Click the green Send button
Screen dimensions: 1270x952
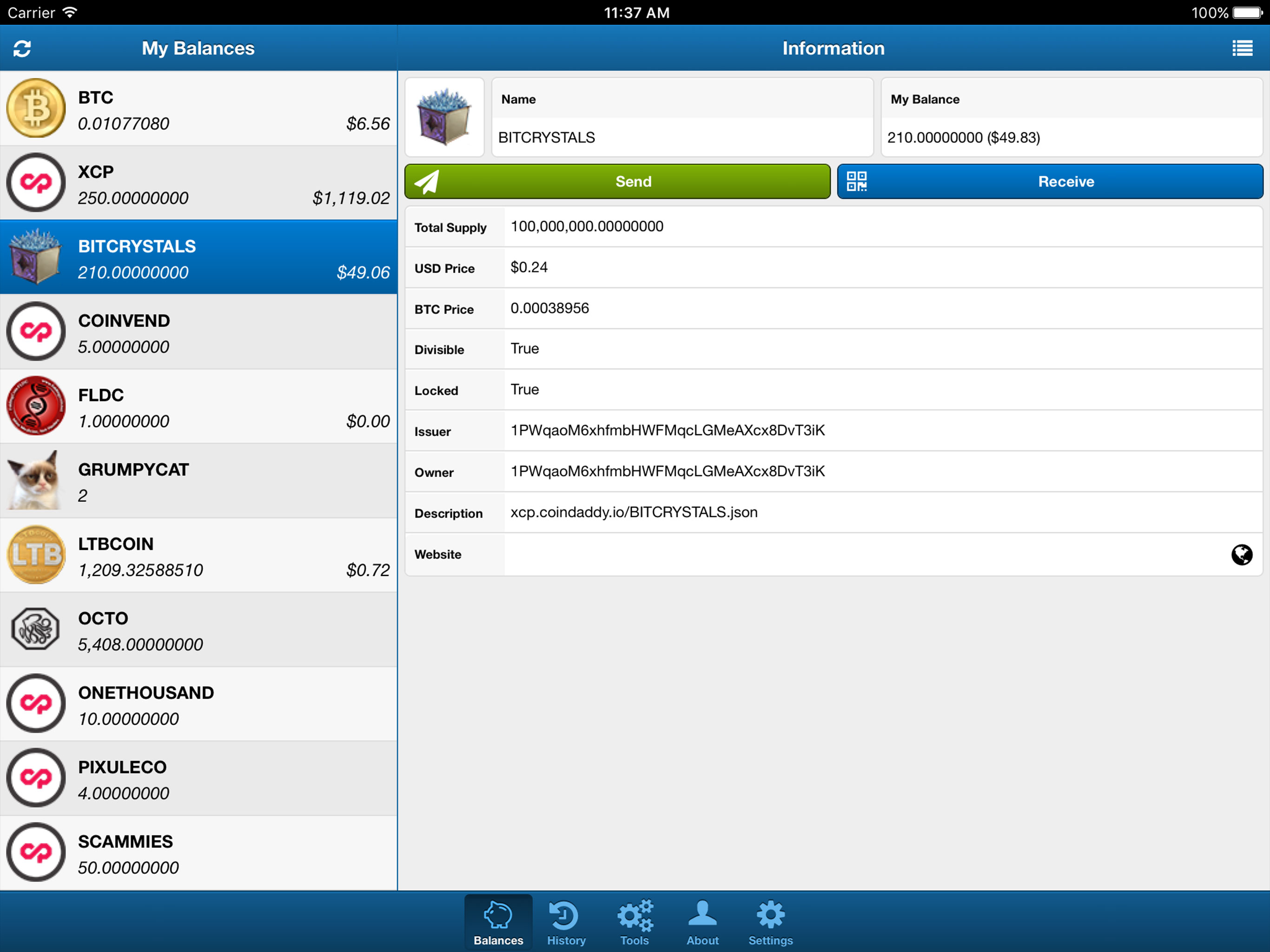click(x=617, y=181)
